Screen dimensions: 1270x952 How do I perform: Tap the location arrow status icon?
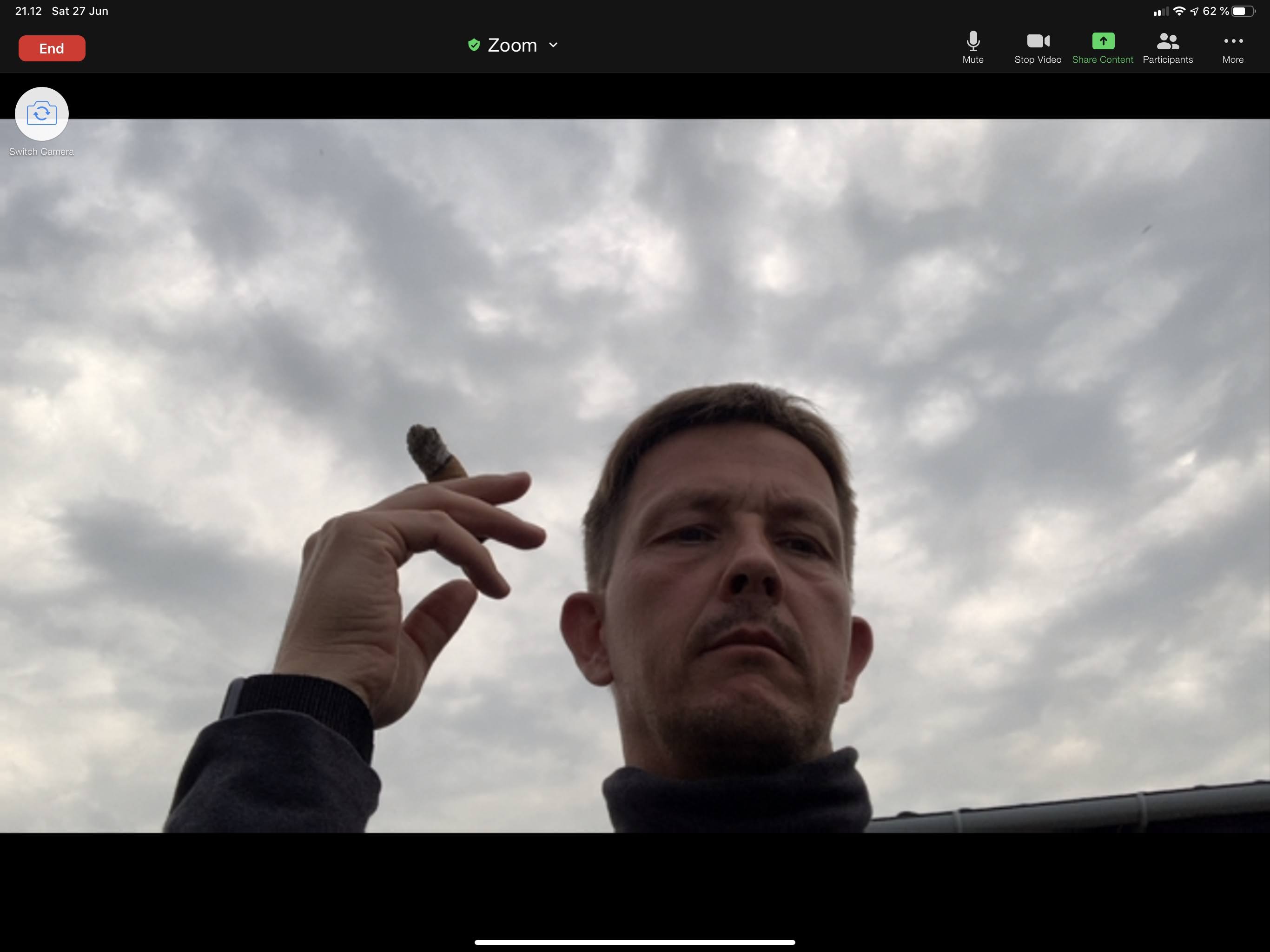pyautogui.click(x=1194, y=11)
